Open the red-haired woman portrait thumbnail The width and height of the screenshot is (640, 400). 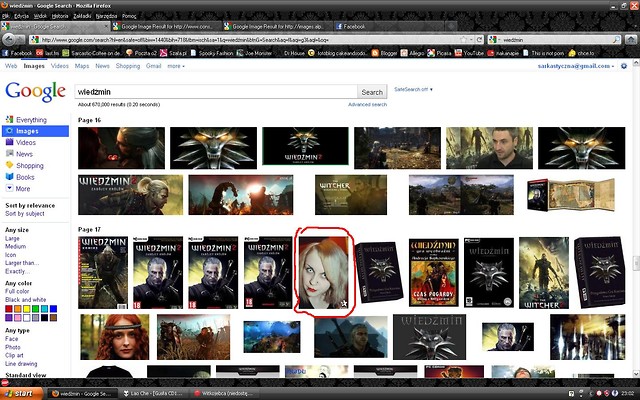click(x=115, y=337)
